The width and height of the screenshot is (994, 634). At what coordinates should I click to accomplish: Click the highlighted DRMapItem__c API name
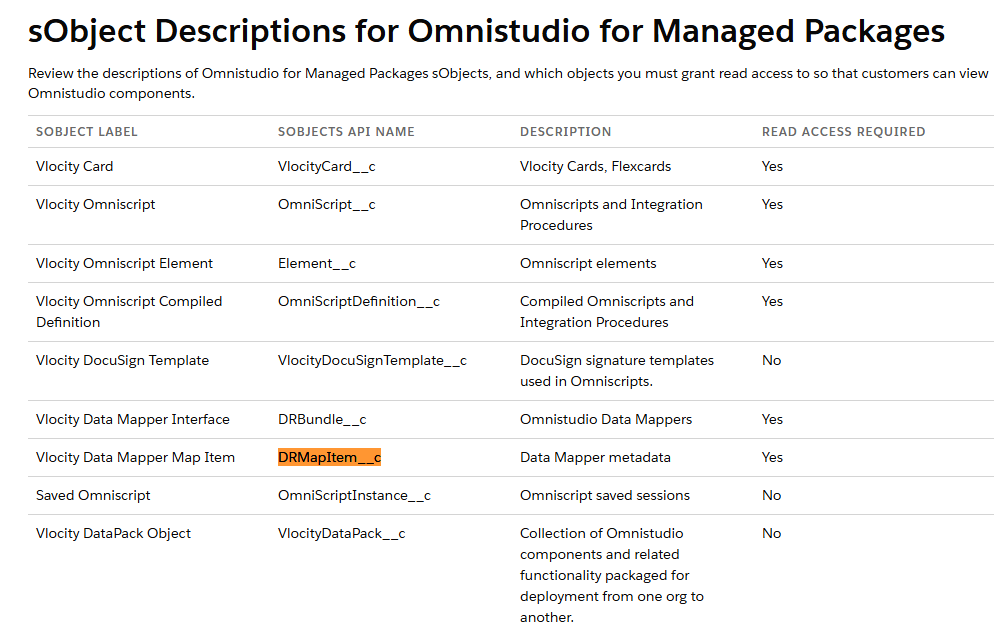click(x=329, y=457)
